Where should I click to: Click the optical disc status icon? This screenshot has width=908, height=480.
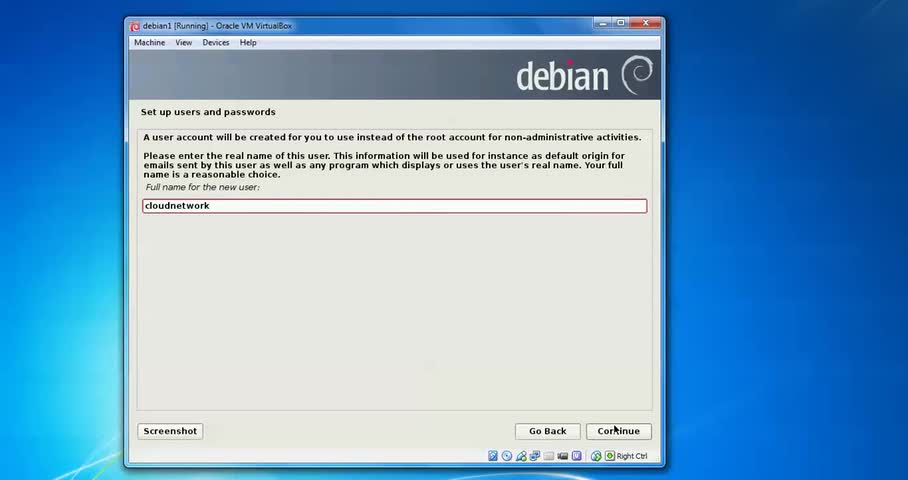click(x=507, y=456)
